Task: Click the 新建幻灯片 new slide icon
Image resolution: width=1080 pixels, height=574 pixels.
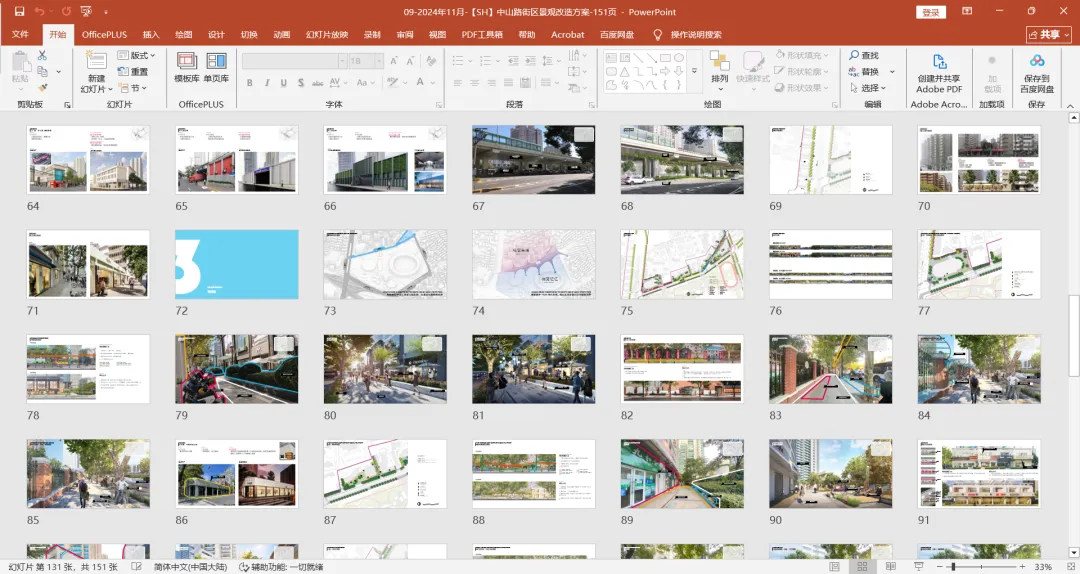Action: pyautogui.click(x=96, y=59)
